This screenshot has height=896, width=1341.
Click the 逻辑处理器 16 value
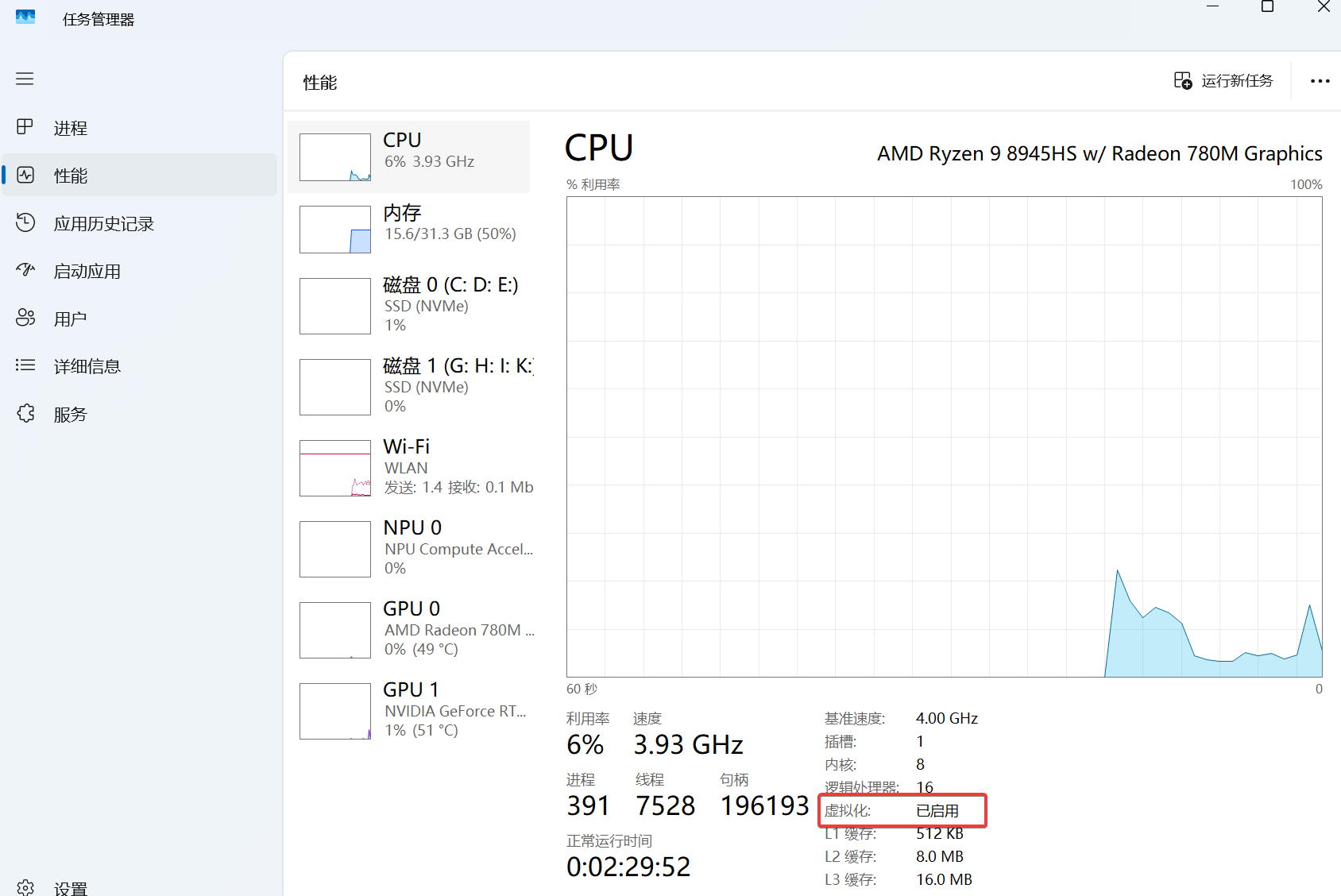[925, 787]
